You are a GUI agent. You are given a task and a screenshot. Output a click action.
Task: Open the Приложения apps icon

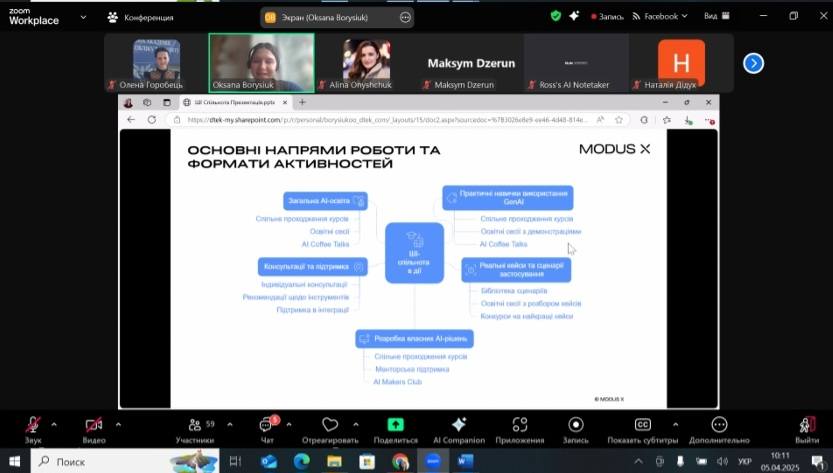519,425
